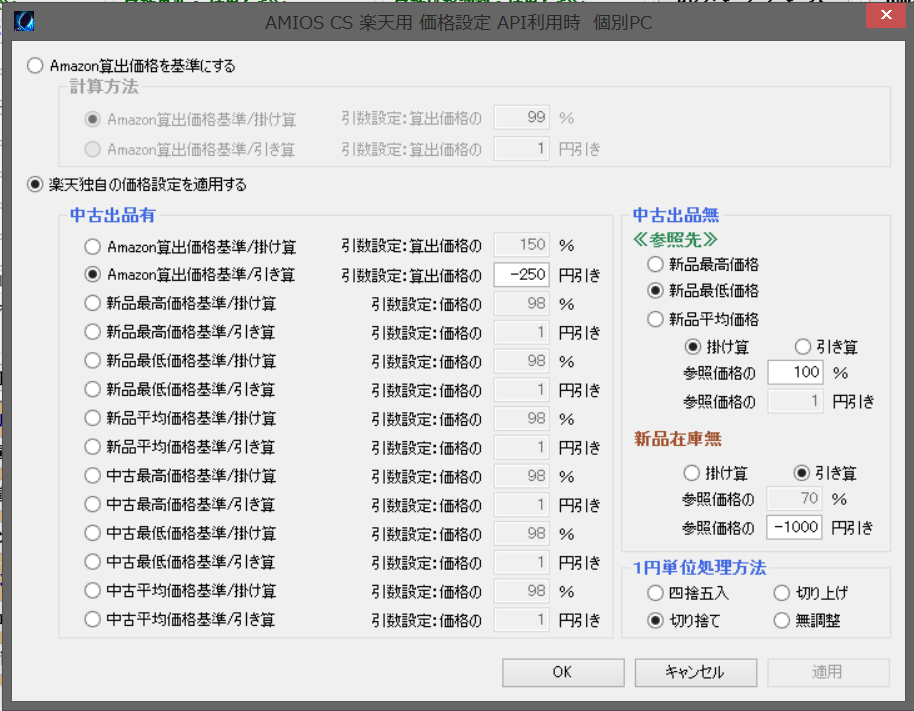Click the 新品在庫無 heading
Image resolution: width=914 pixels, height=711 pixels.
click(678, 438)
